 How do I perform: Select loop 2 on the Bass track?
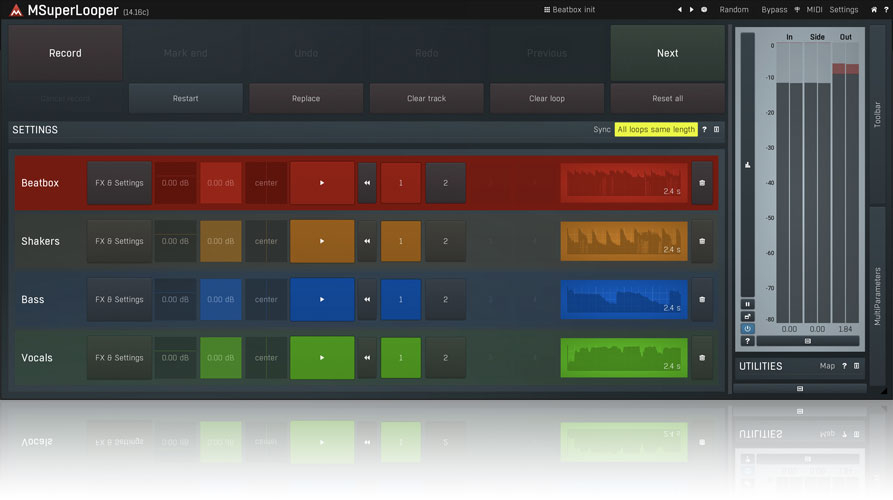(445, 299)
